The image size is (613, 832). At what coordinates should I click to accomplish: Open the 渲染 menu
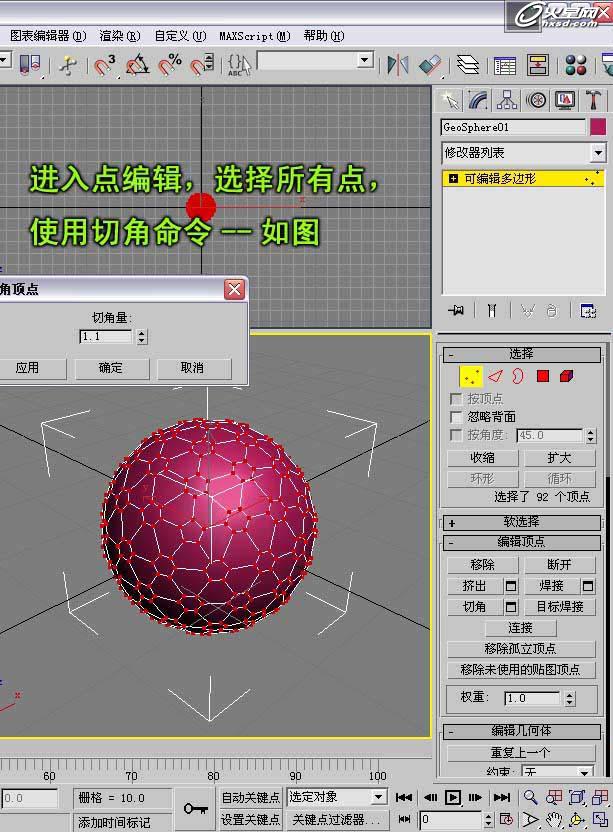point(119,35)
